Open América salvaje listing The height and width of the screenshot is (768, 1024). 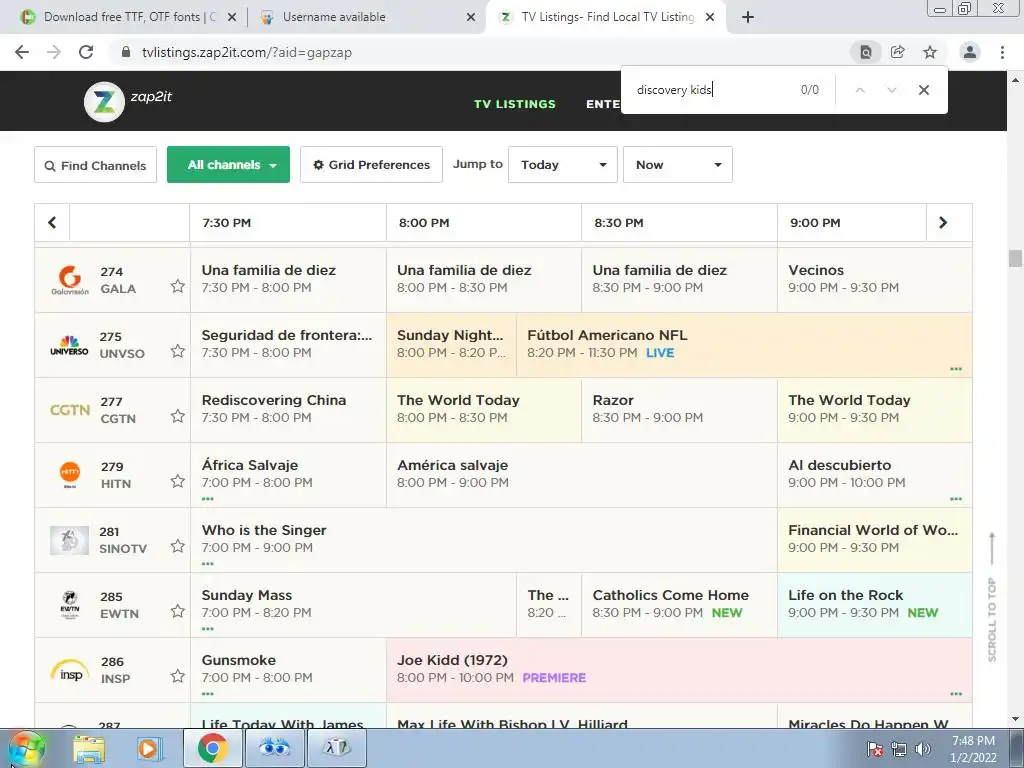pyautogui.click(x=581, y=475)
